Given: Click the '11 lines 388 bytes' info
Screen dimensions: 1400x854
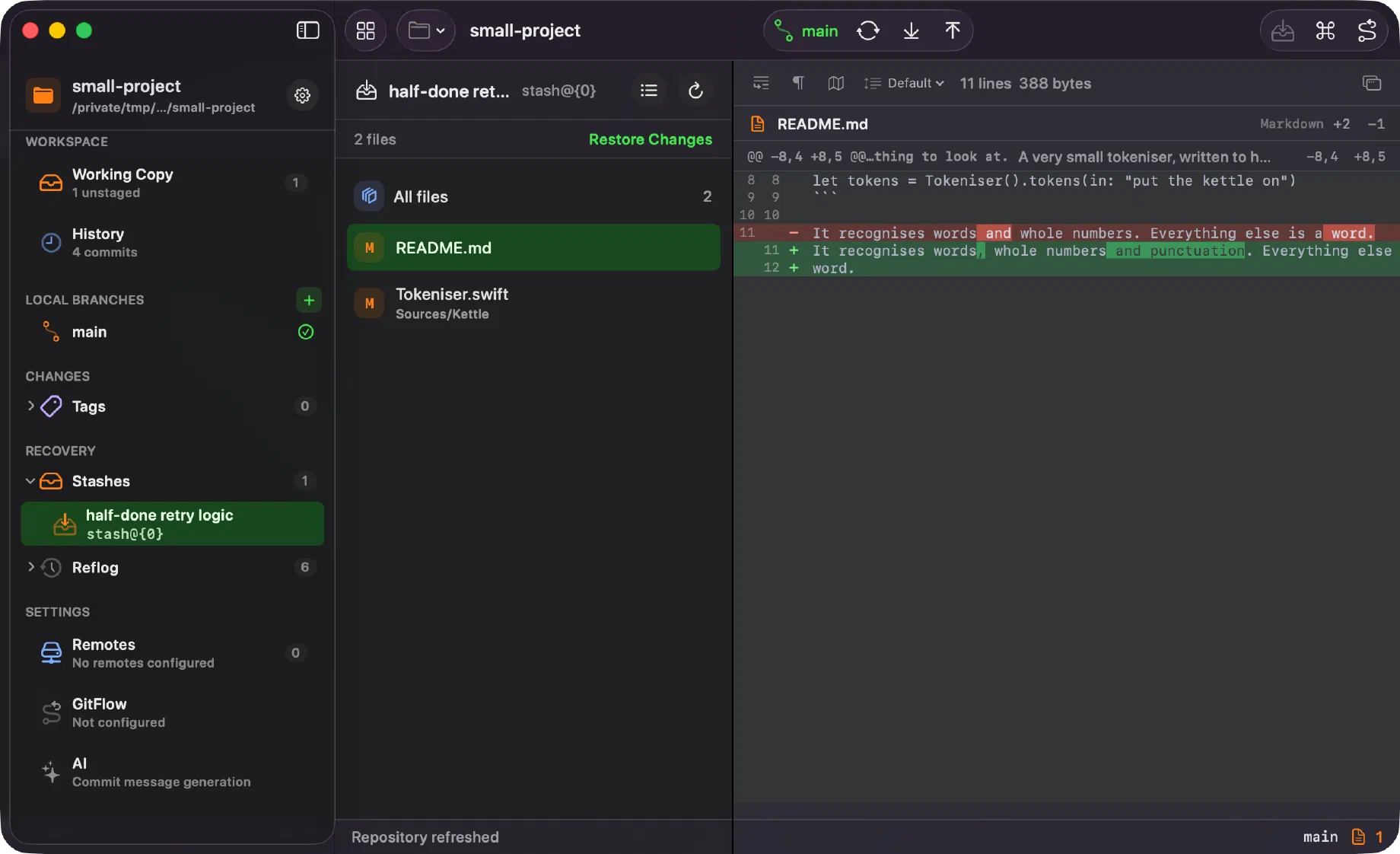Looking at the screenshot, I should pyautogui.click(x=1025, y=83).
